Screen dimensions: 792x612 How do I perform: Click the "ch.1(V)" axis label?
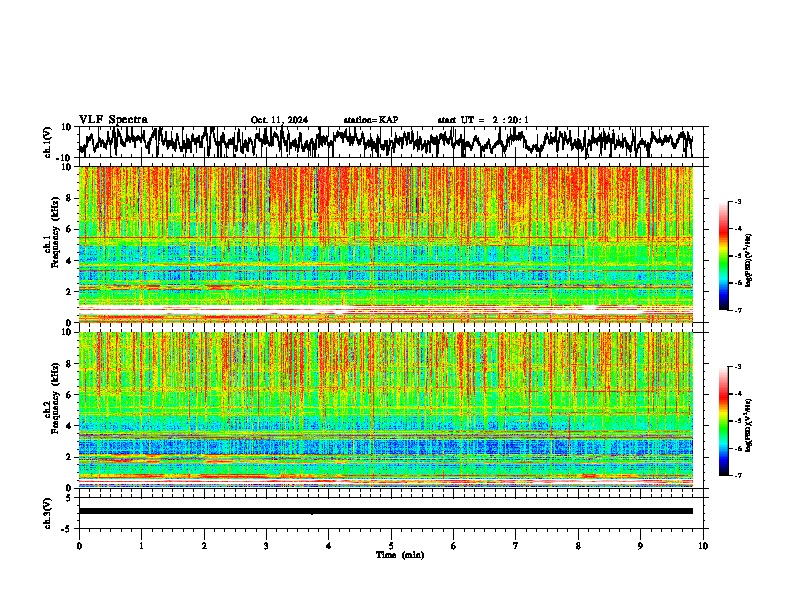click(x=48, y=142)
